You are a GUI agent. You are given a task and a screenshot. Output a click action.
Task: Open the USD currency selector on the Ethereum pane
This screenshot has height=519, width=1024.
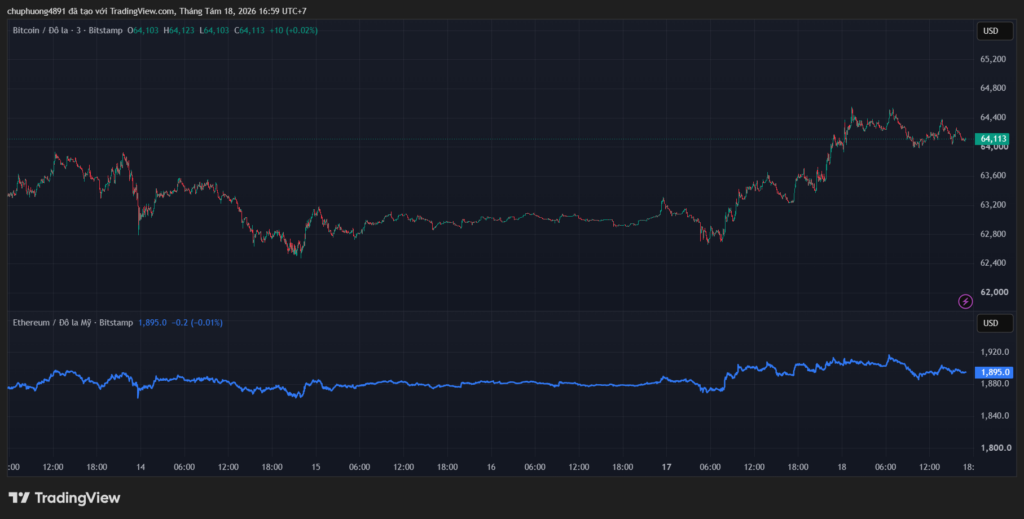(x=994, y=323)
